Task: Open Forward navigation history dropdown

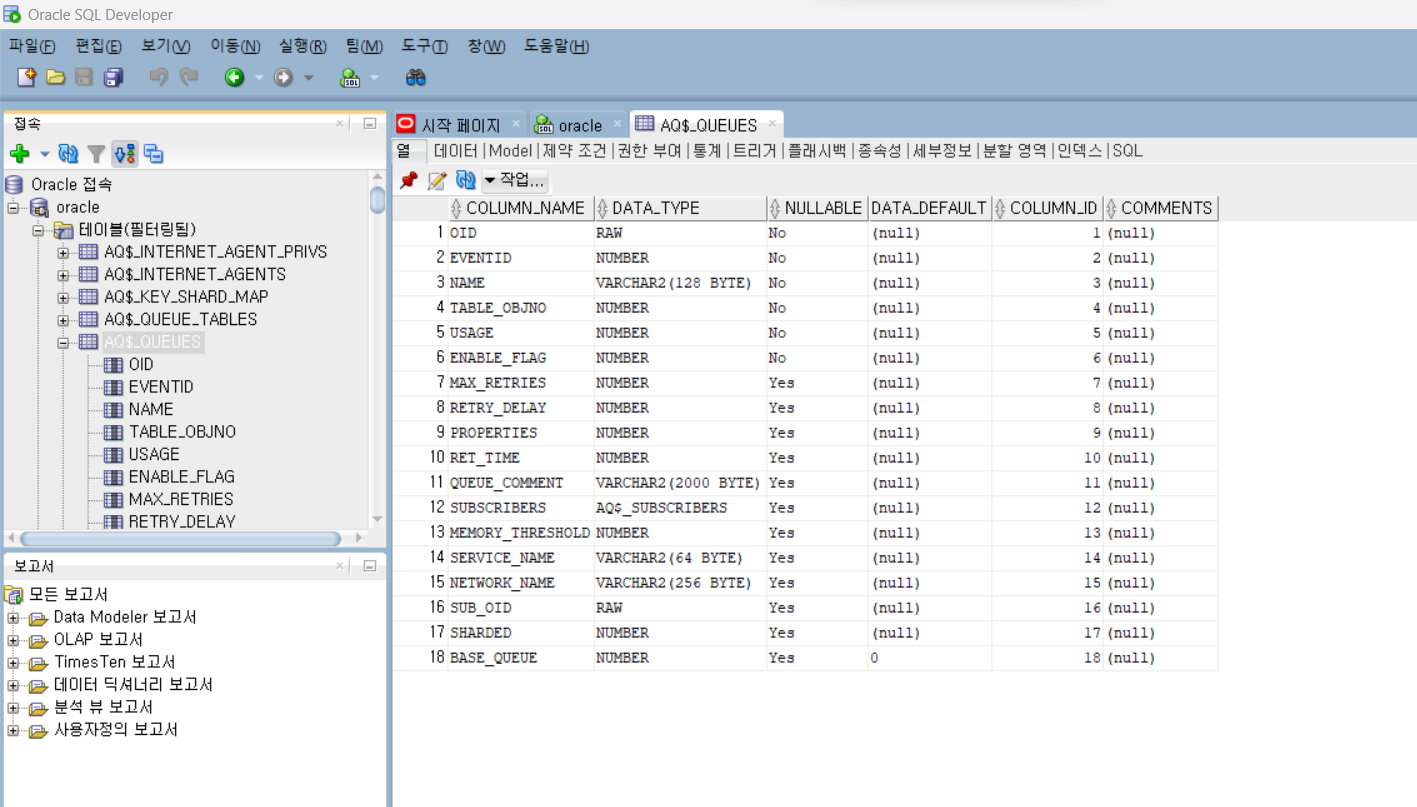Action: 308,78
